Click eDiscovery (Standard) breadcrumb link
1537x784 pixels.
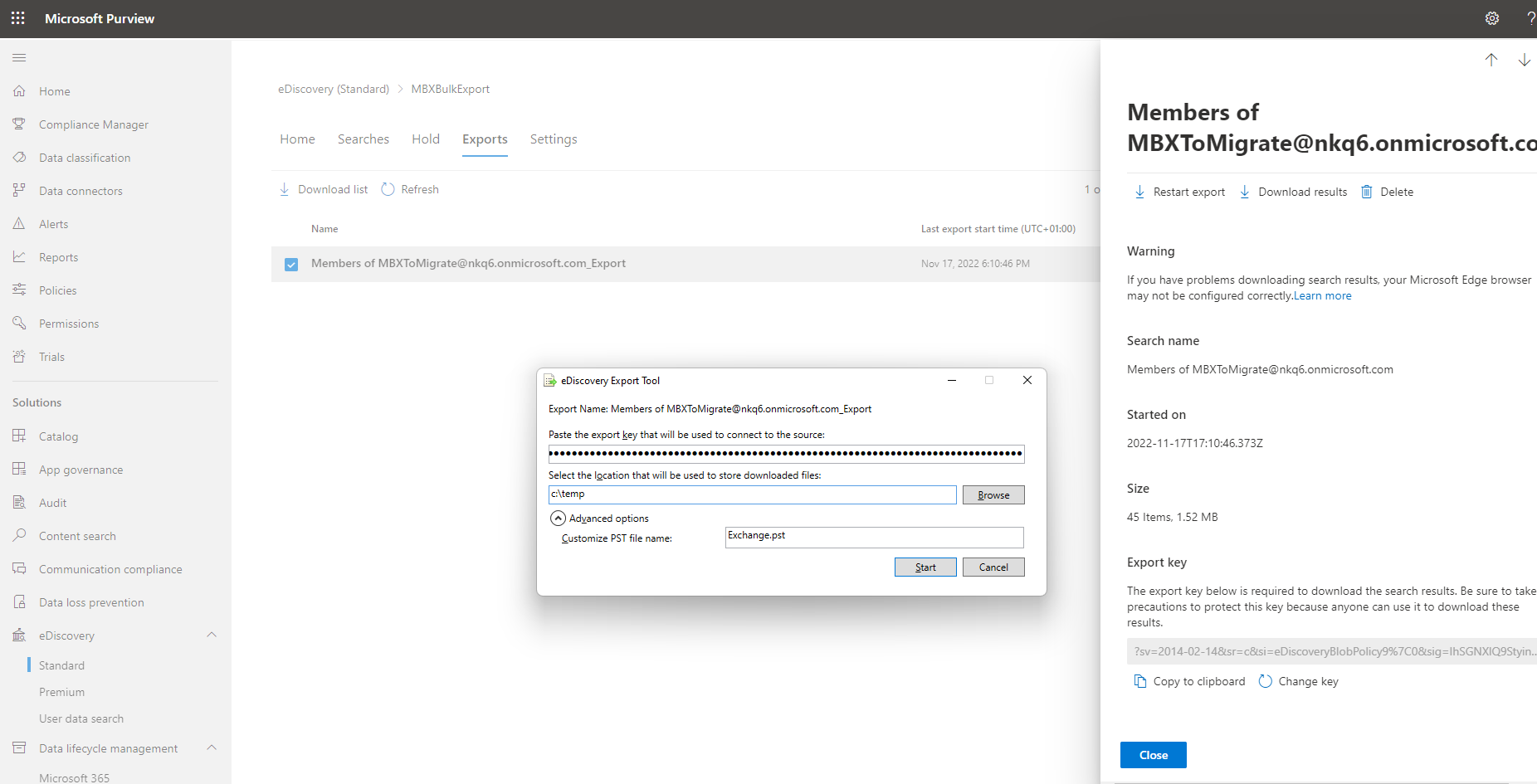click(334, 89)
